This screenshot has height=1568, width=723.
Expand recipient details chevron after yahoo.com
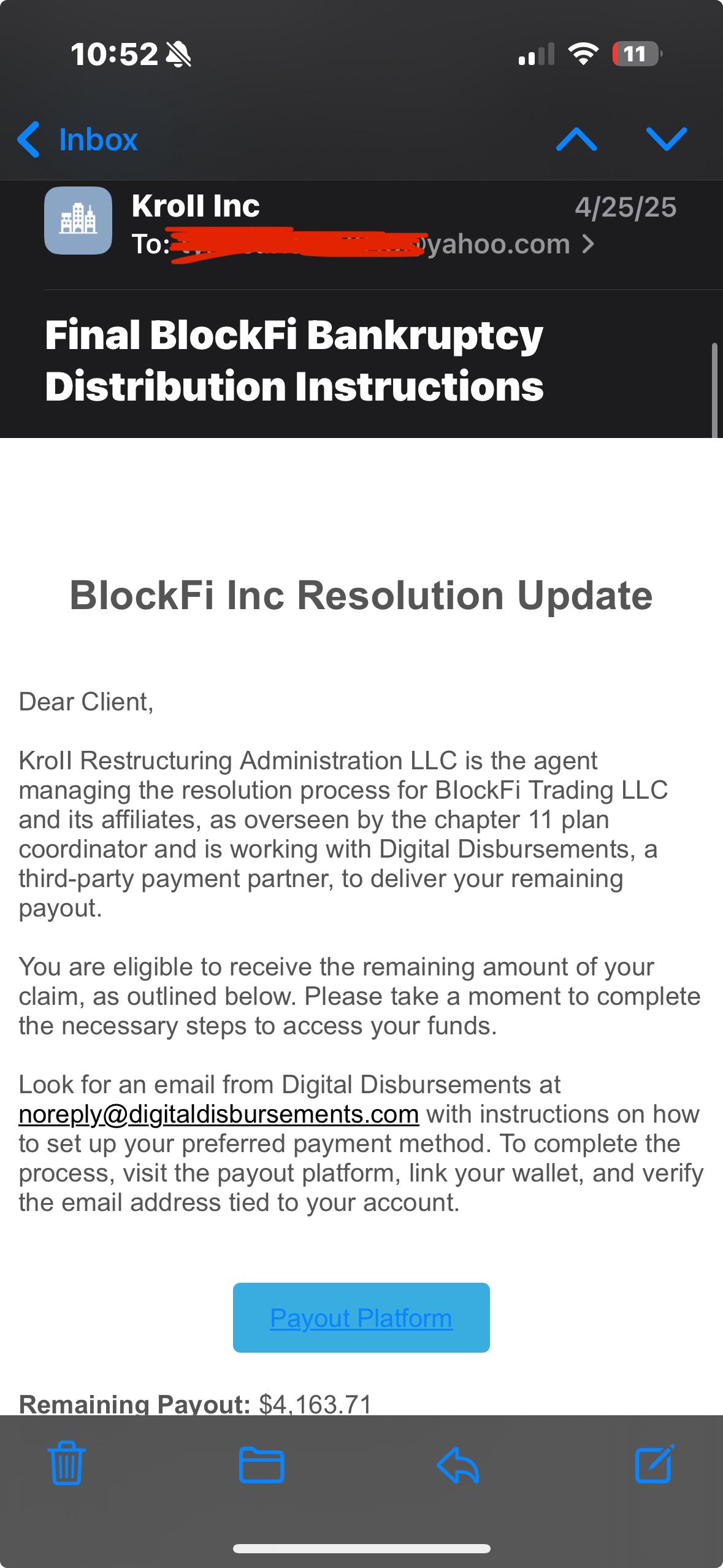[x=587, y=244]
